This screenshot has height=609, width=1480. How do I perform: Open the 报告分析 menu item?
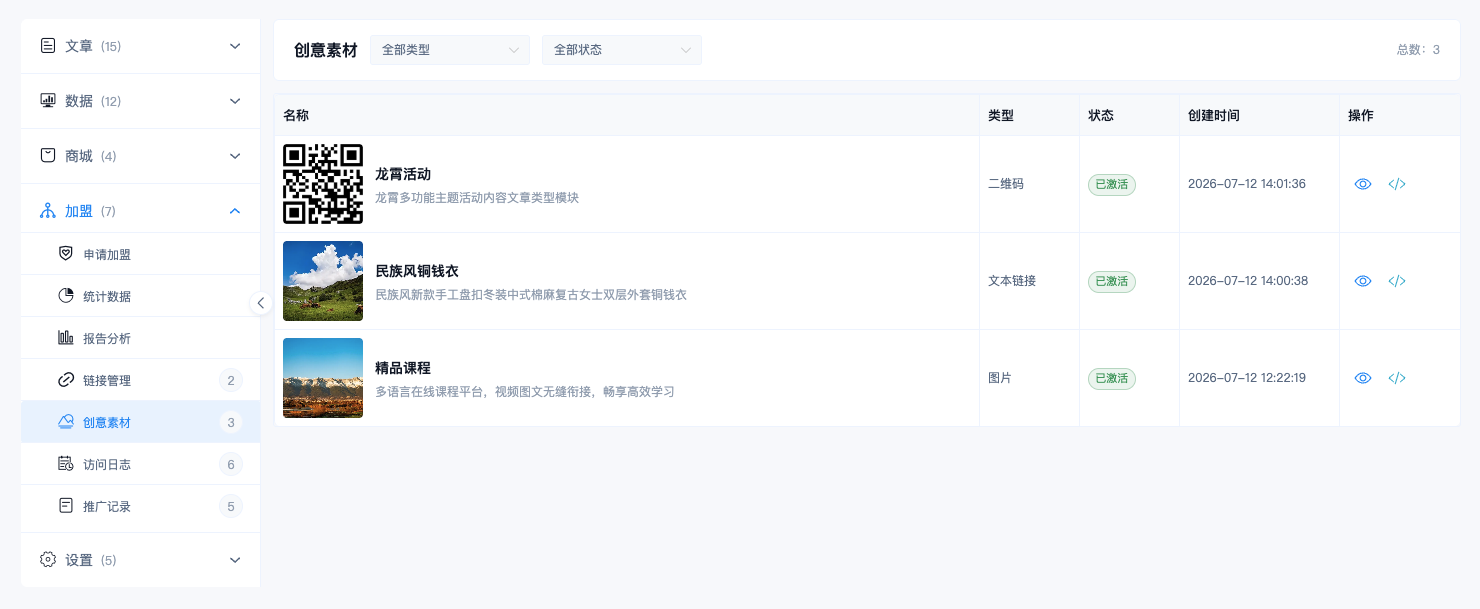[140, 338]
